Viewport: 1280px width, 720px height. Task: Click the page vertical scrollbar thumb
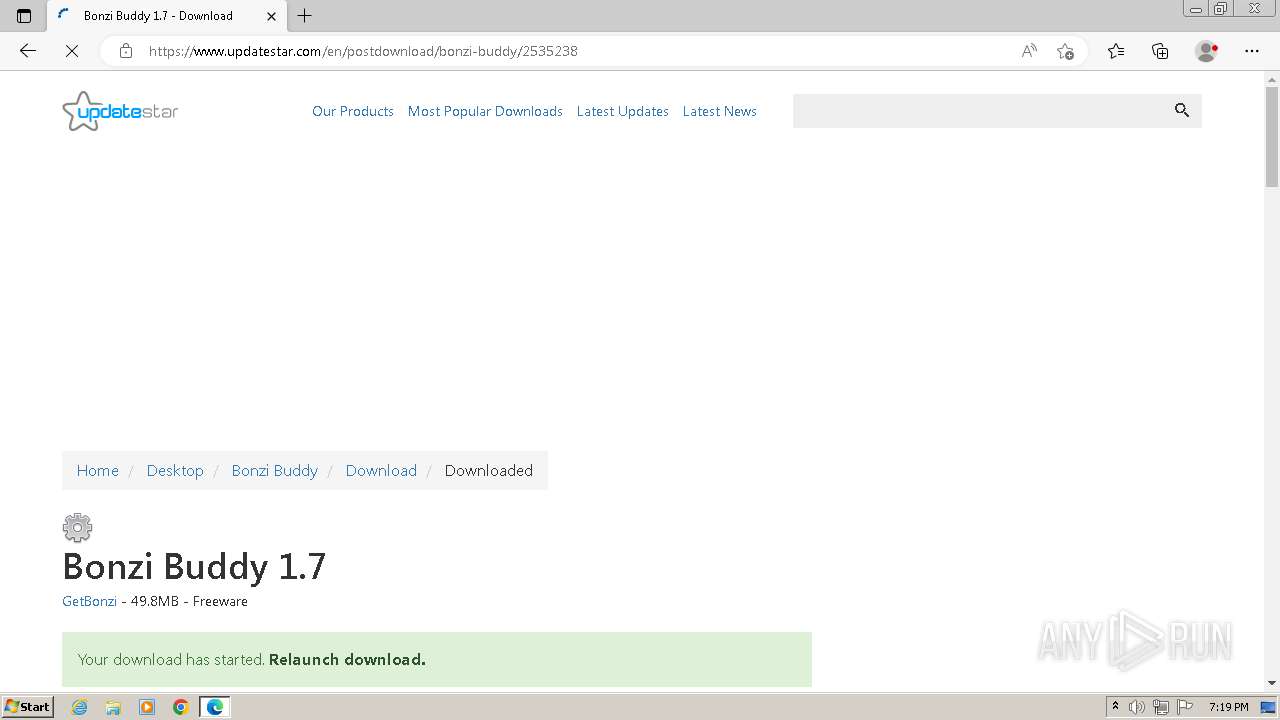1272,137
